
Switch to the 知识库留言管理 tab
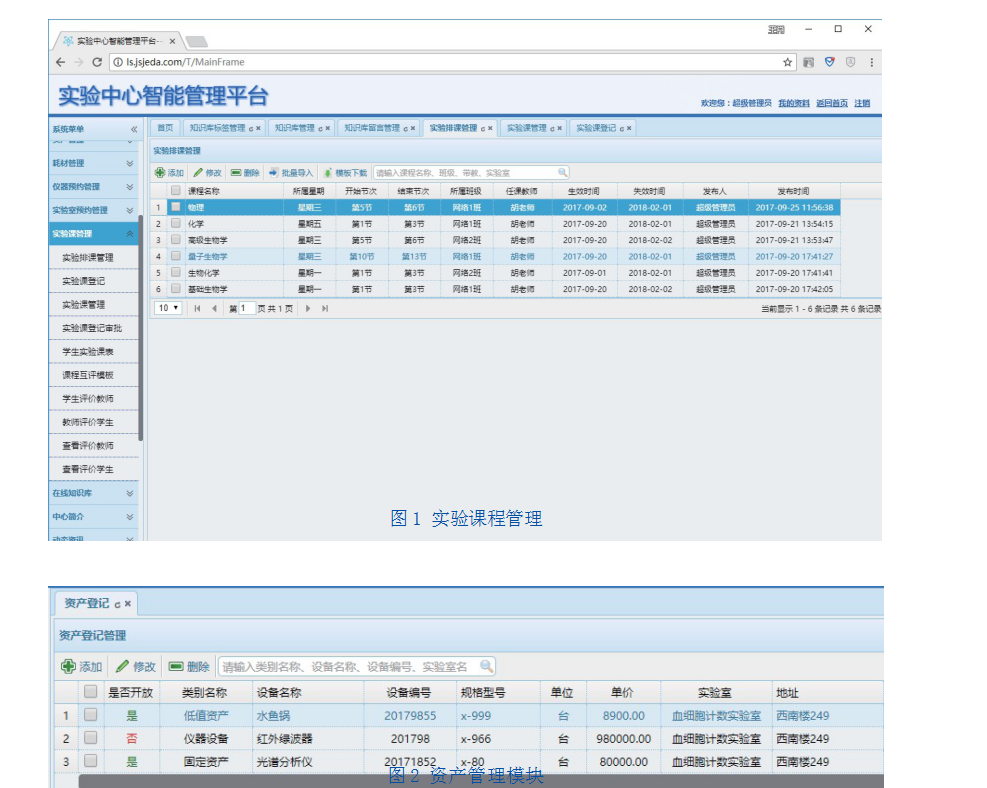379,128
